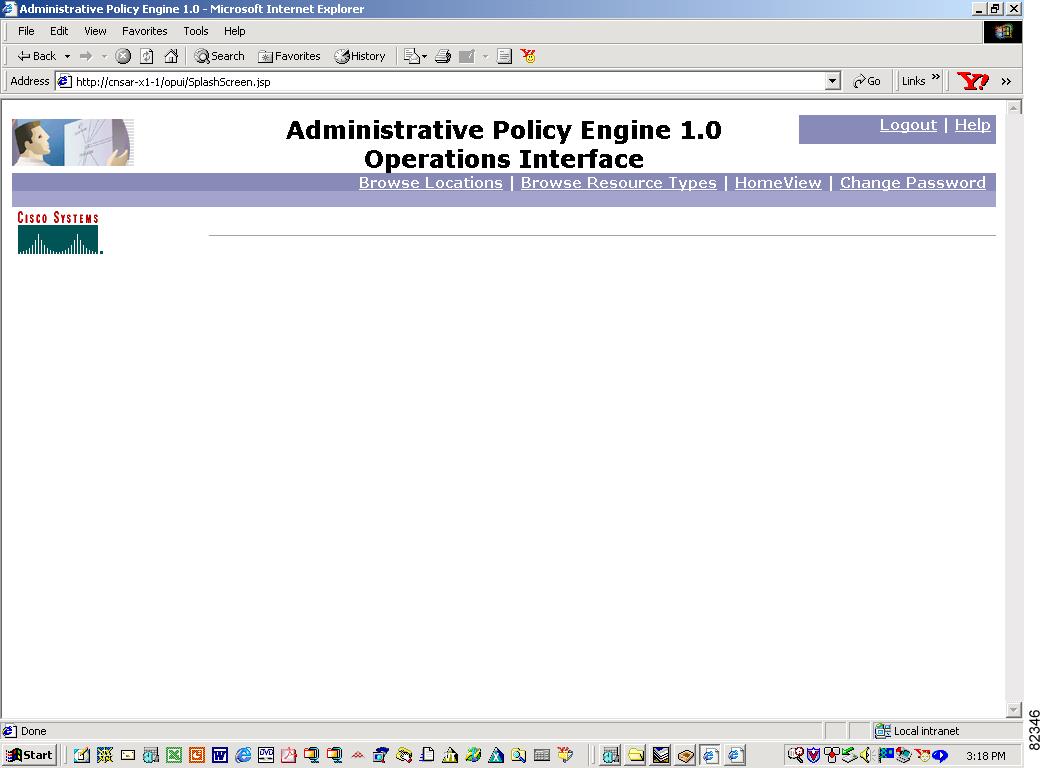
Task: Click the smiley messenger toolbar icon
Action: point(528,56)
